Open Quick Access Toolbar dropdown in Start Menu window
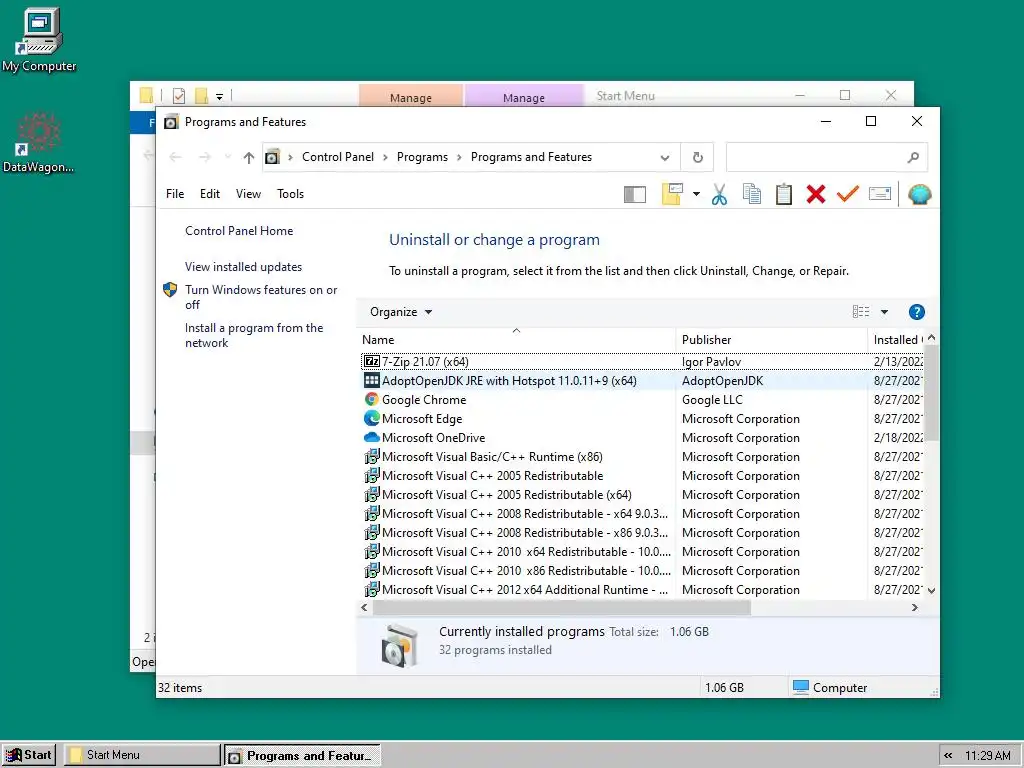1024x768 pixels. coord(219,97)
